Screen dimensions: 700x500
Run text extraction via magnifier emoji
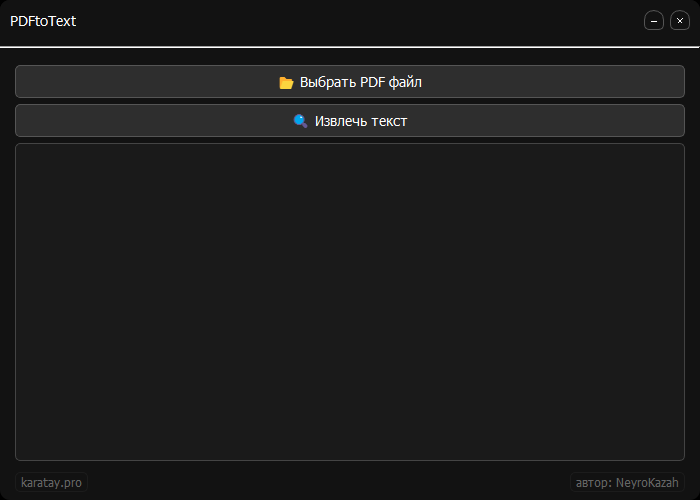[300, 121]
